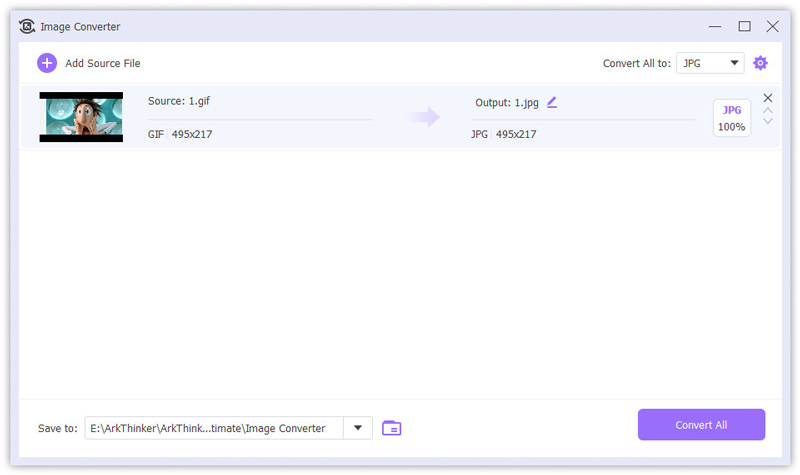Viewport: 800px width, 475px height.
Task: Expand the Save to path dropdown arrow
Action: point(358,428)
